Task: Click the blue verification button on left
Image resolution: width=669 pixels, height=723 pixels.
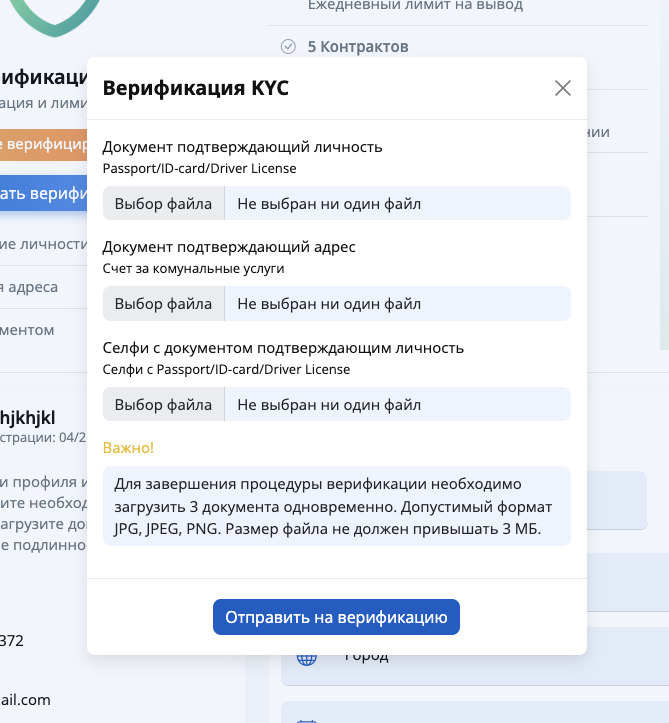Action: [x=43, y=193]
